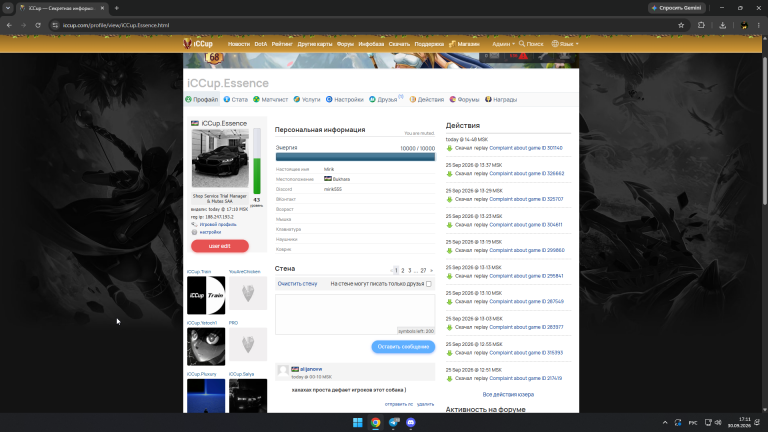
Task: Open the Поддержка menu item
Action: click(x=429, y=44)
